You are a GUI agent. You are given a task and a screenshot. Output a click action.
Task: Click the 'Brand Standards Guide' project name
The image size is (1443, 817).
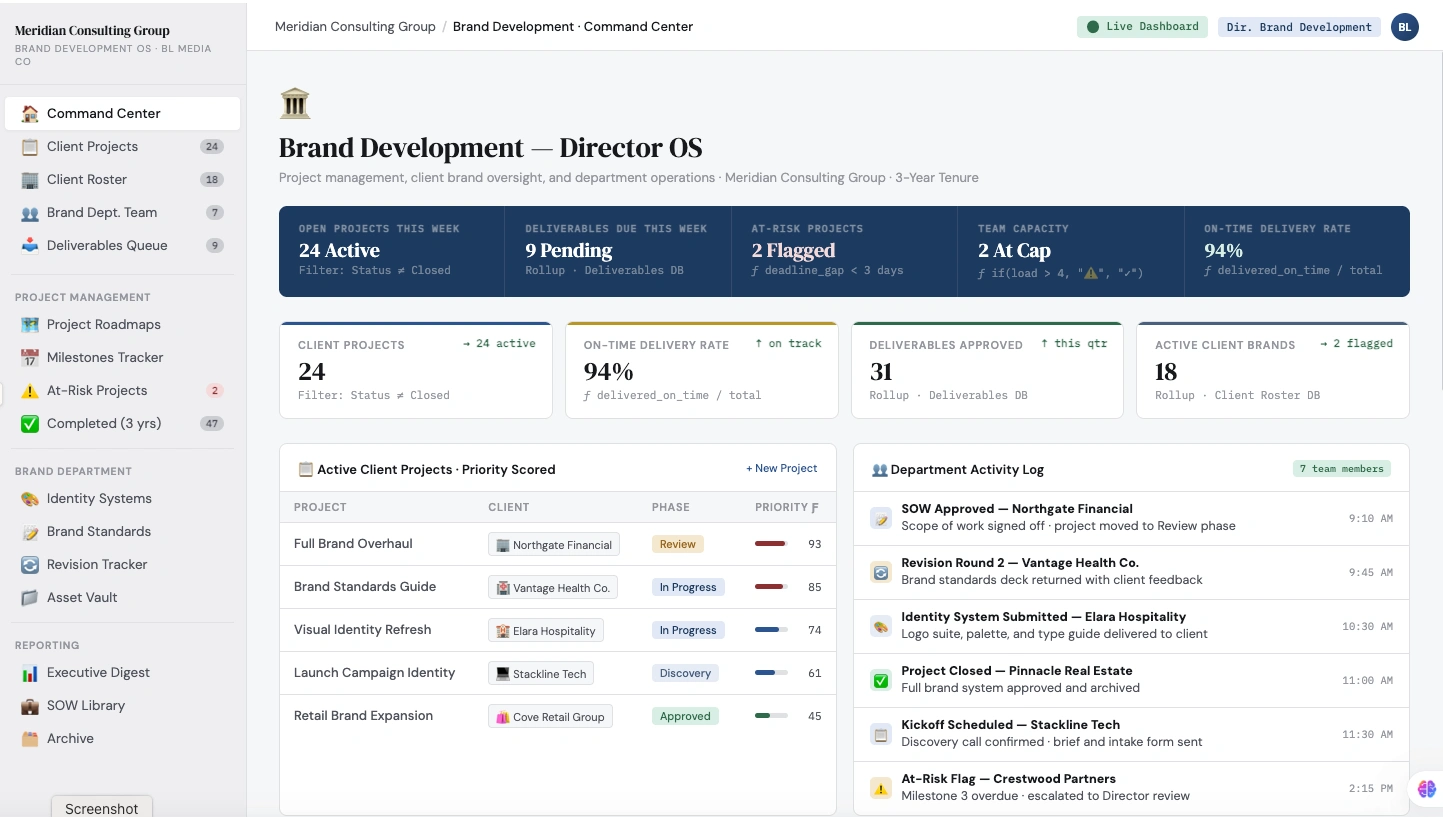click(x=365, y=587)
